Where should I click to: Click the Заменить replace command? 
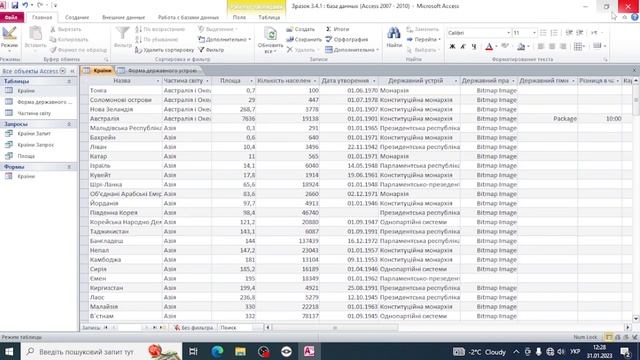click(x=423, y=29)
